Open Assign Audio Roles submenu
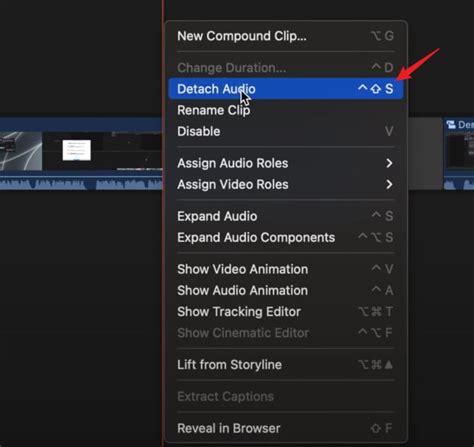The width and height of the screenshot is (474, 447). pyautogui.click(x=286, y=163)
